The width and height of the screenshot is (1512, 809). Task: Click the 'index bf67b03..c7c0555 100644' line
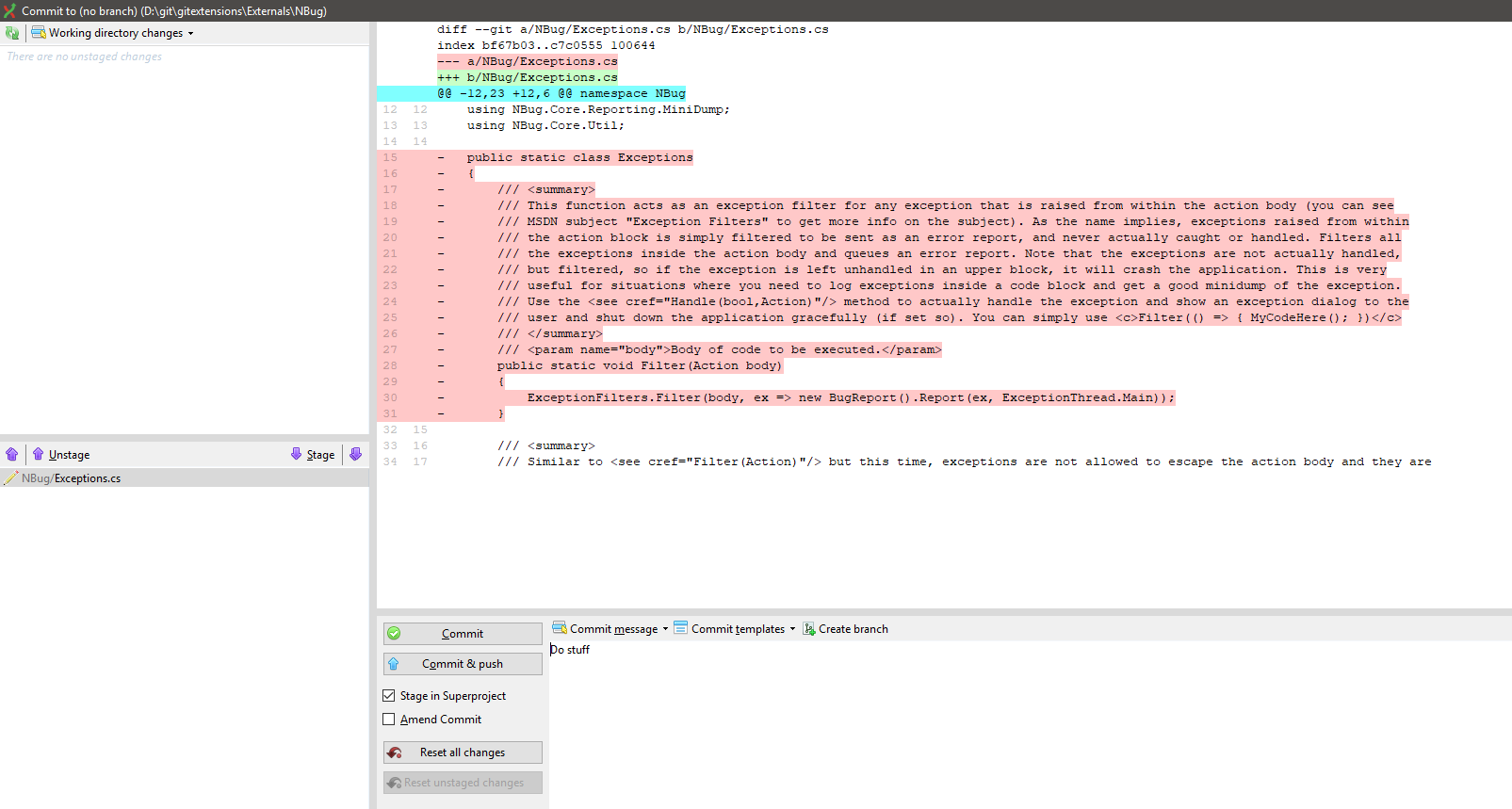tap(546, 45)
